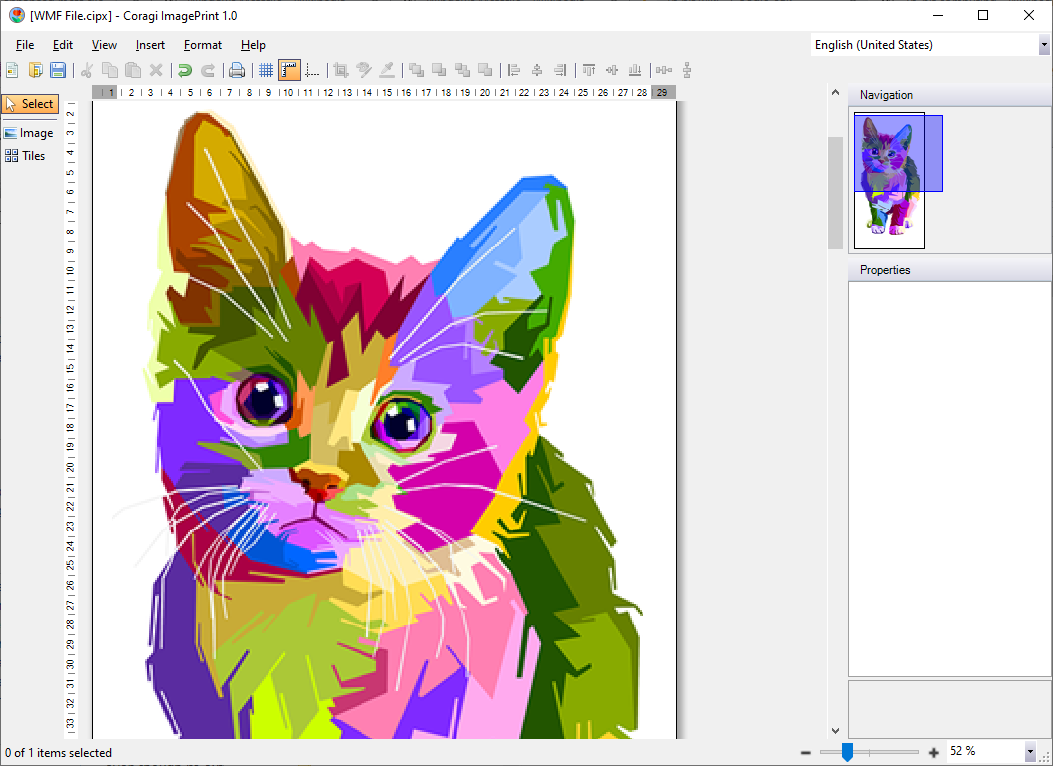
Task: Open the View menu
Action: pos(104,45)
